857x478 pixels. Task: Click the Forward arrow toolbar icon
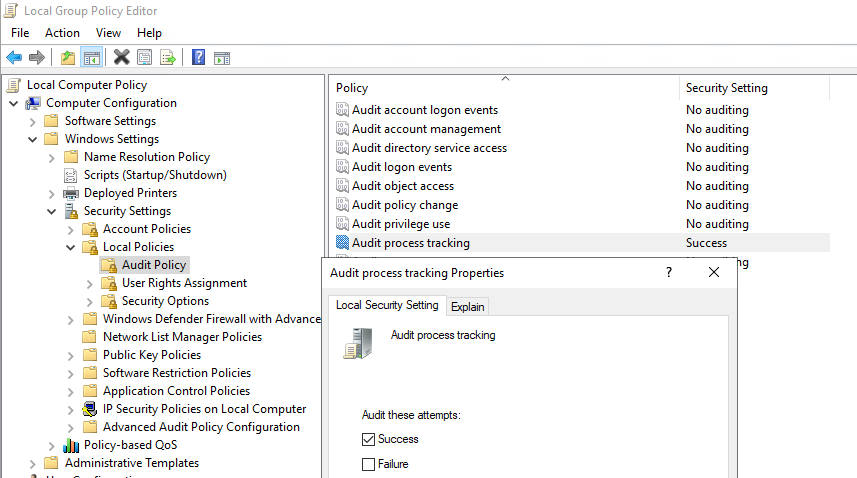(x=37, y=57)
